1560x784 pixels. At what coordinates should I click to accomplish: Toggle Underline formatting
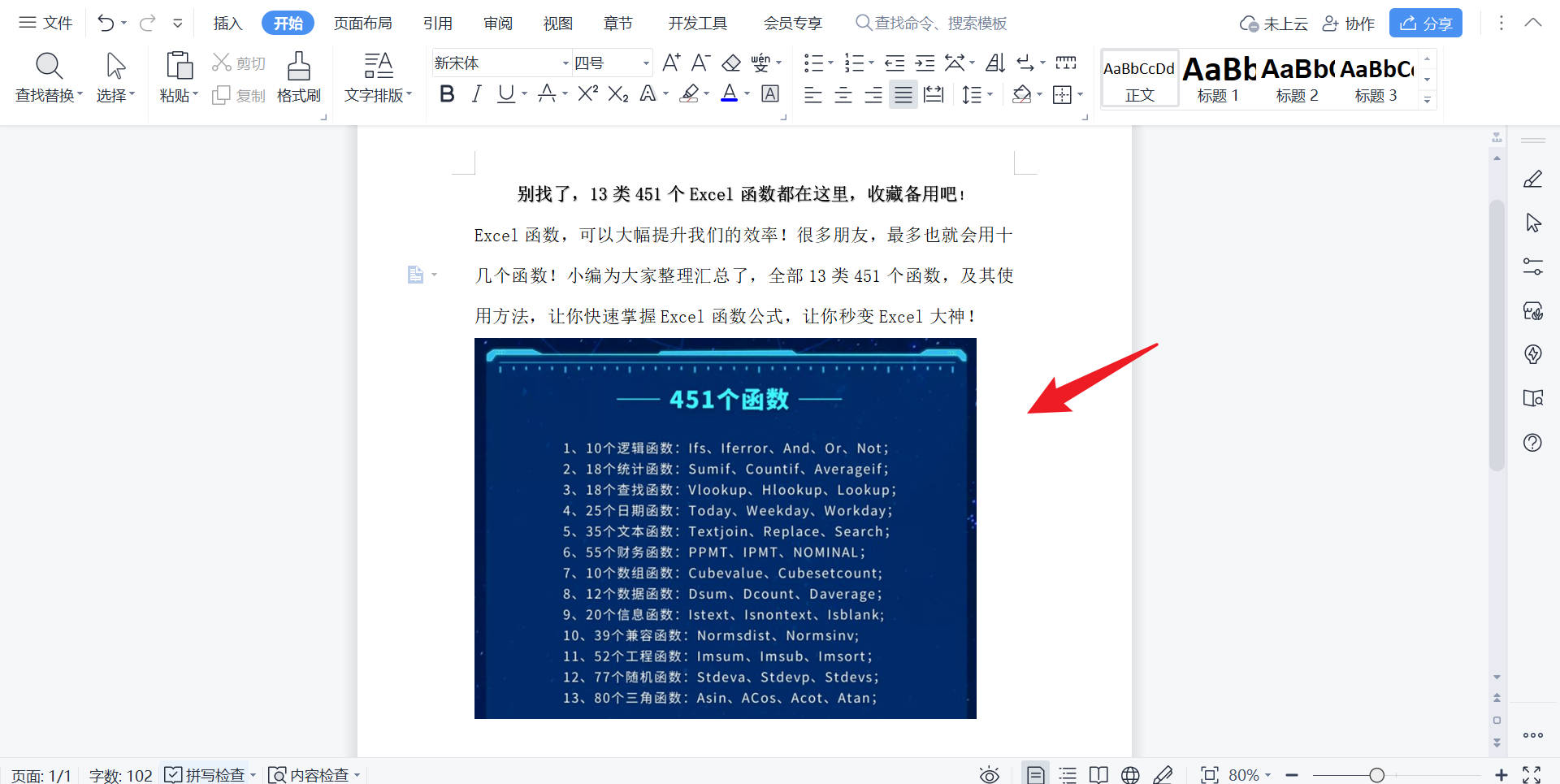[x=506, y=94]
